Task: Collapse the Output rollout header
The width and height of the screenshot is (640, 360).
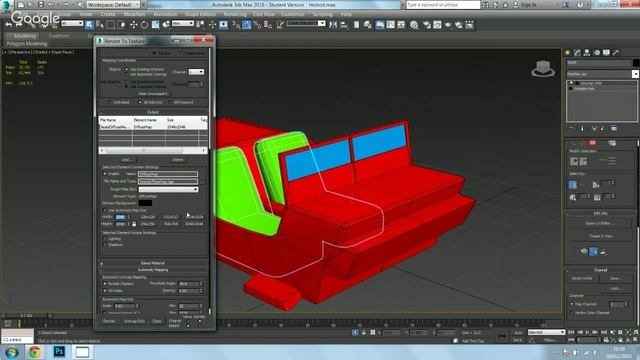Action: (x=153, y=112)
